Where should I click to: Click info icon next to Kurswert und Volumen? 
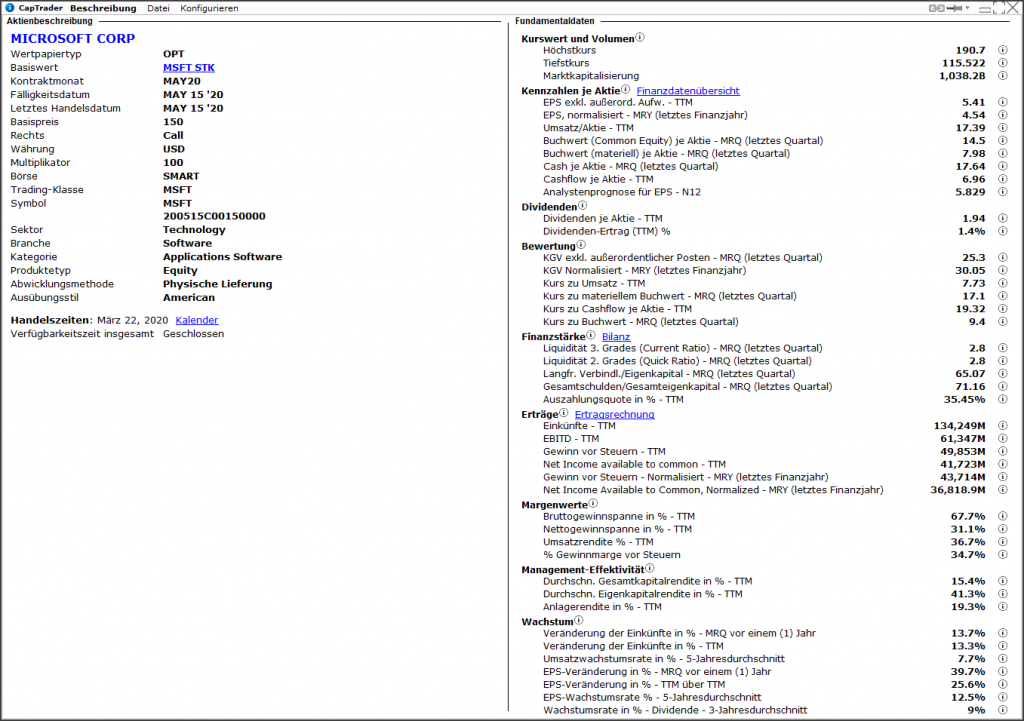pyautogui.click(x=640, y=37)
